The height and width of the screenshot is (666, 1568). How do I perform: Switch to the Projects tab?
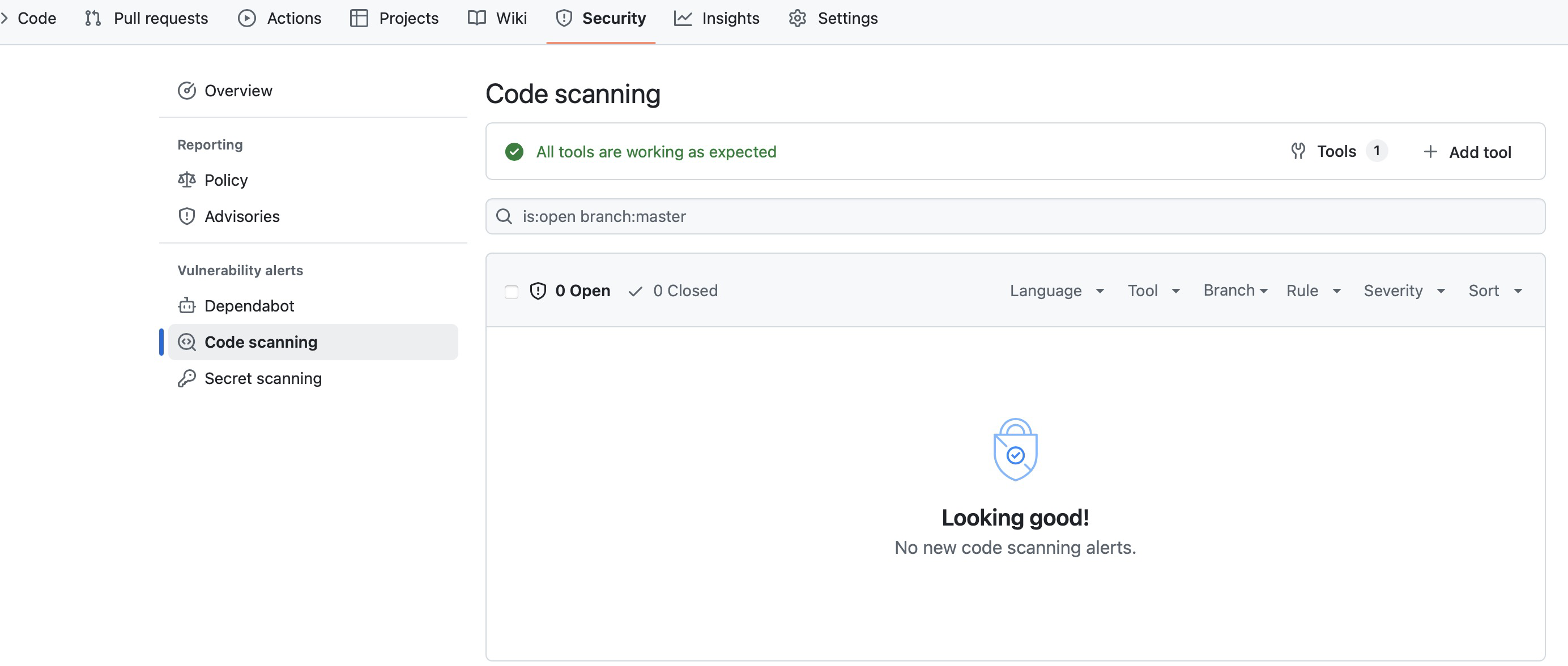394,18
